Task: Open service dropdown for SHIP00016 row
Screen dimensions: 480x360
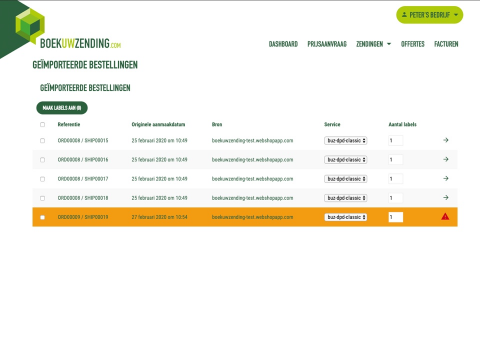Action: (x=346, y=160)
